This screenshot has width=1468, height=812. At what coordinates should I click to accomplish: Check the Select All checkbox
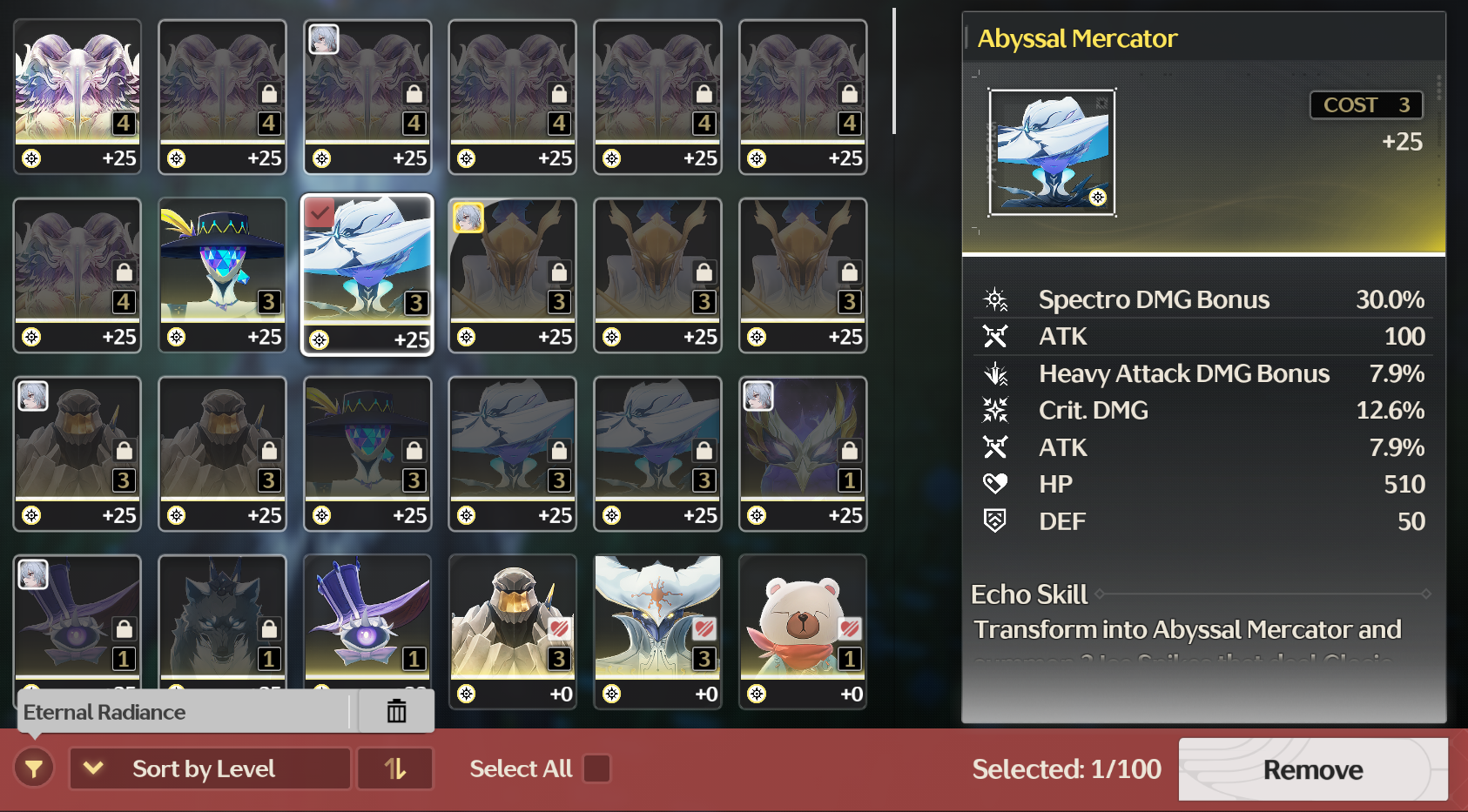click(x=596, y=768)
